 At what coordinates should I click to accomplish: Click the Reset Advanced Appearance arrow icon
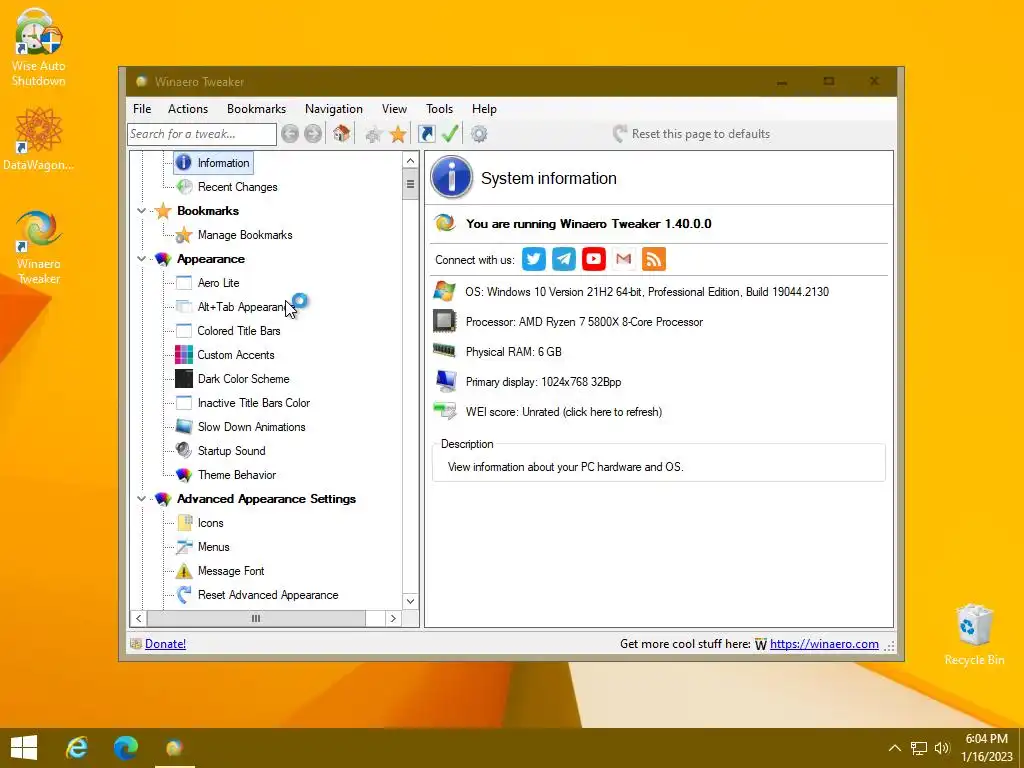tap(184, 595)
